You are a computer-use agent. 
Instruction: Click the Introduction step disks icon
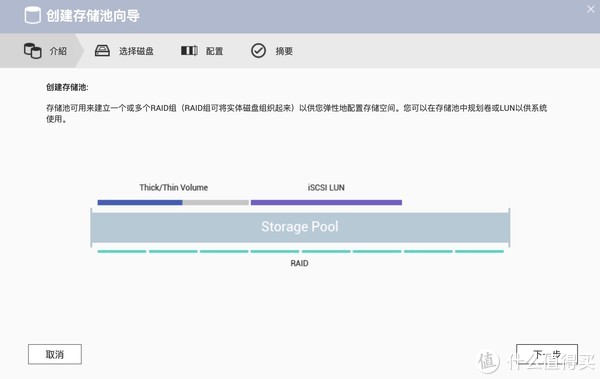(33, 51)
